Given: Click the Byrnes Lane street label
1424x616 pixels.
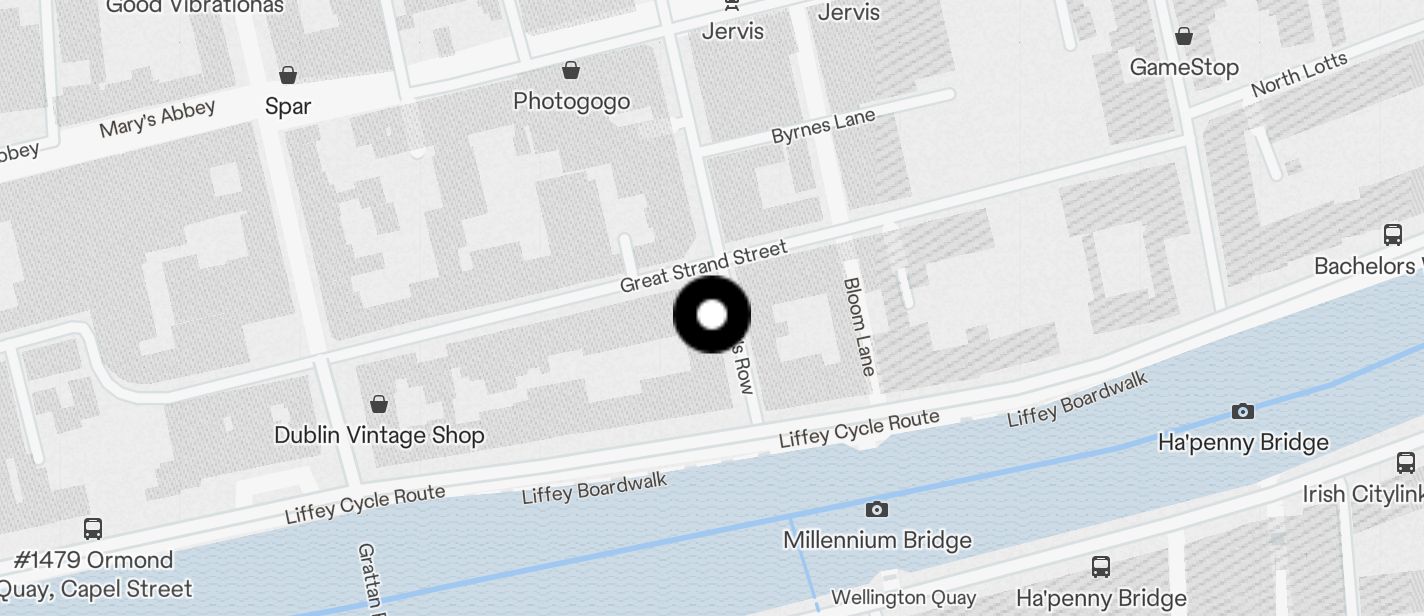Looking at the screenshot, I should point(823,127).
